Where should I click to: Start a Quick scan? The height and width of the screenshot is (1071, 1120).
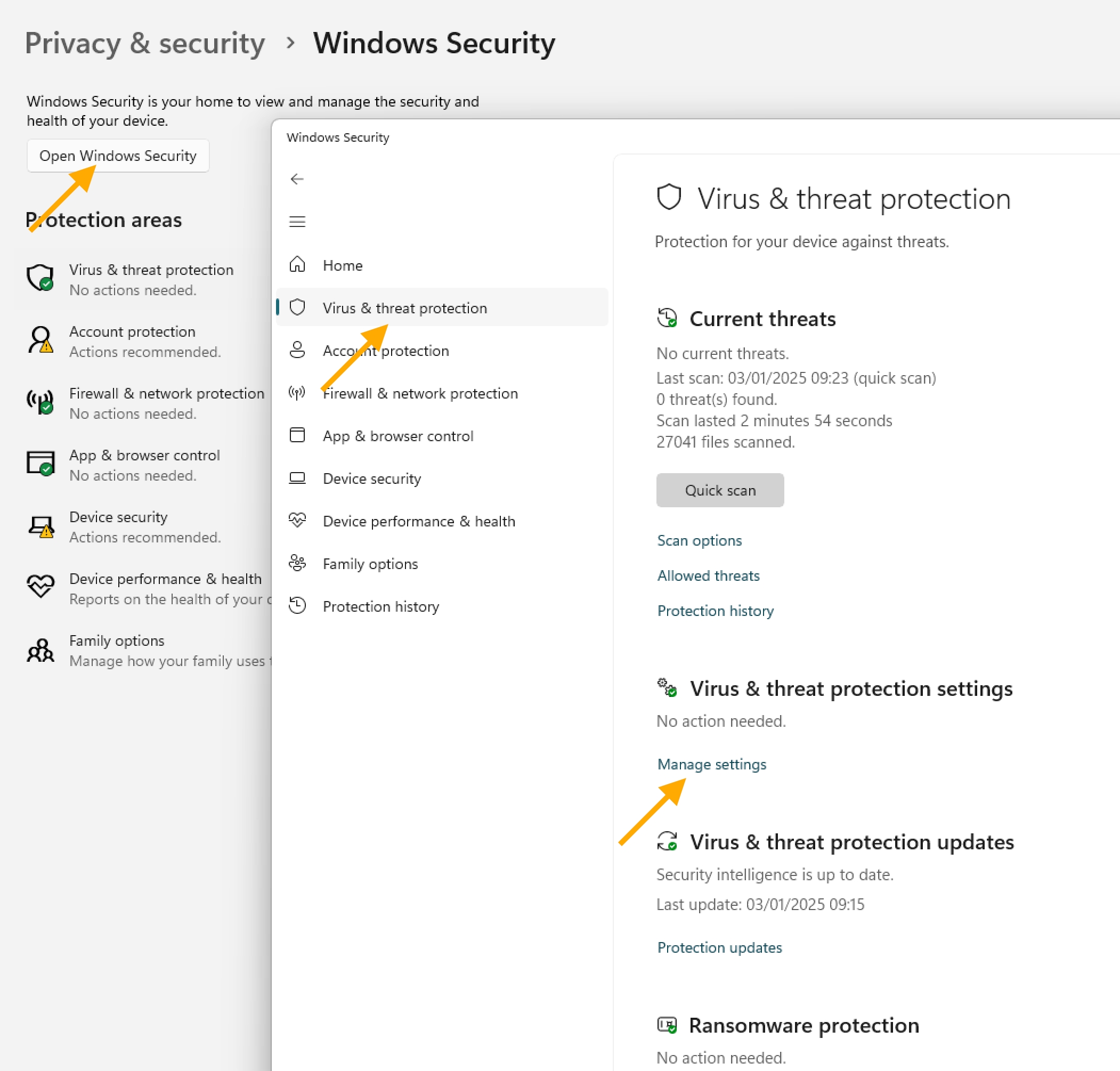[x=719, y=490]
